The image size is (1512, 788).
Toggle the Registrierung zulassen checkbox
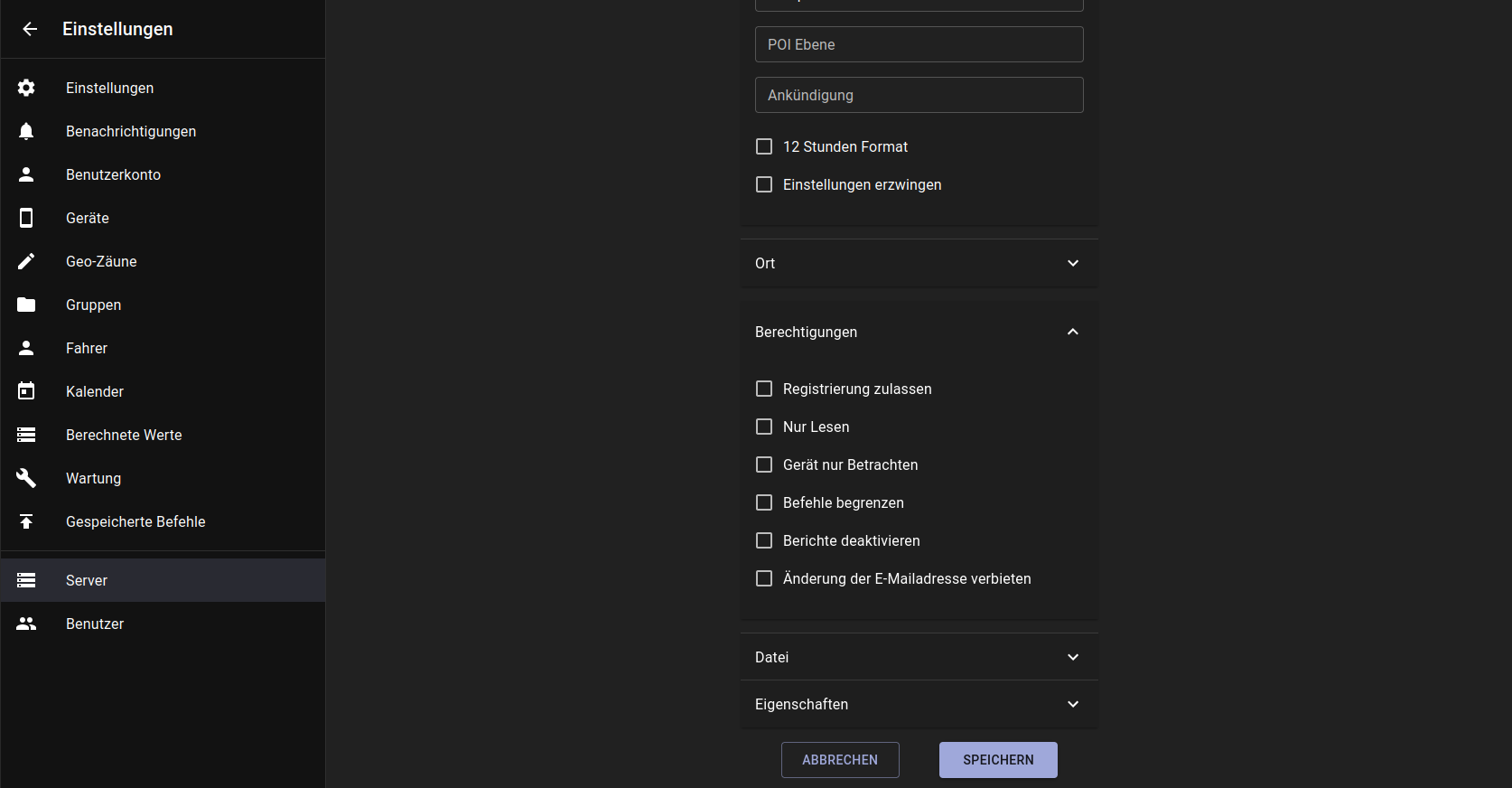(764, 389)
